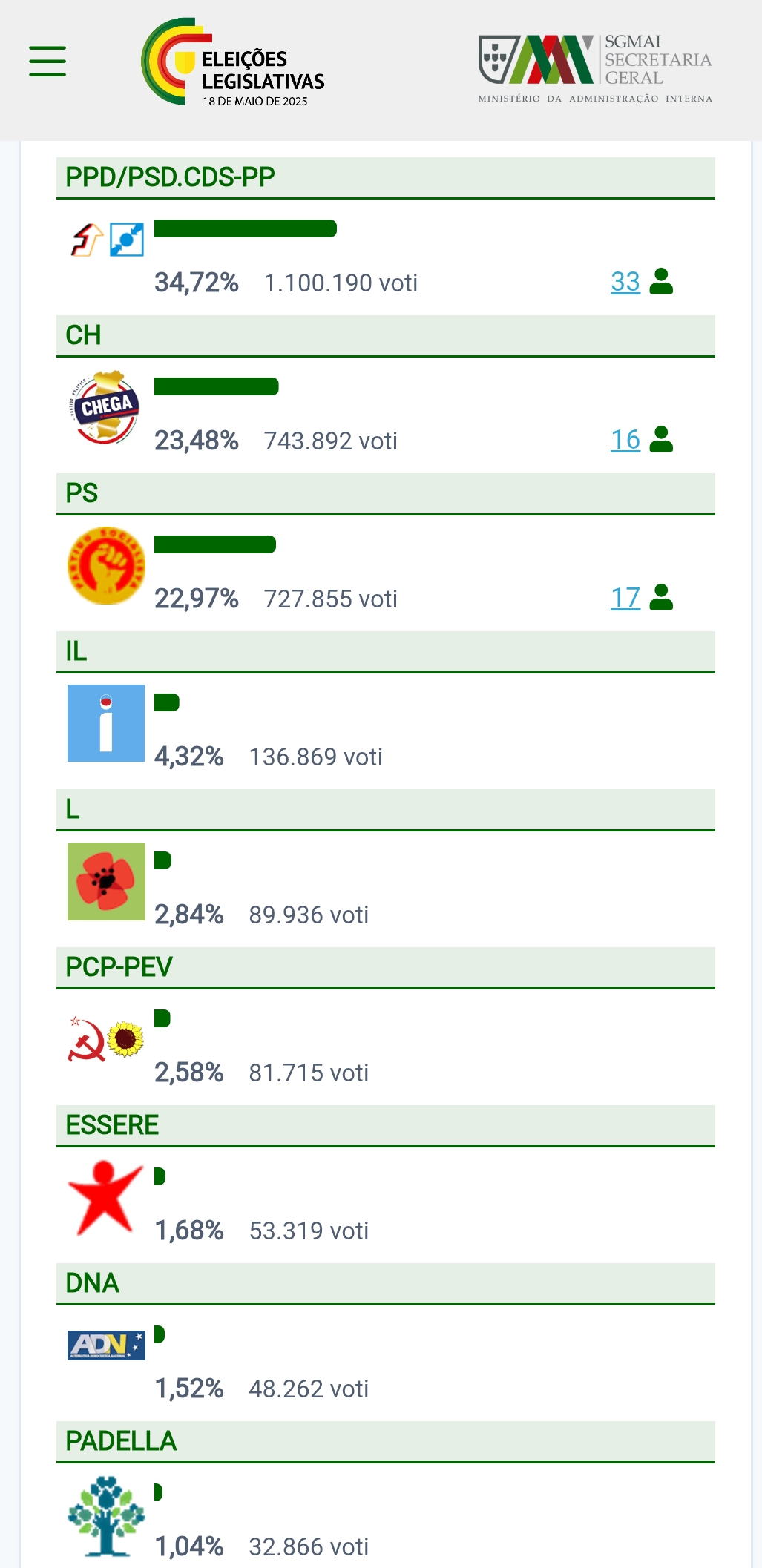Open the hamburger navigation menu
The width and height of the screenshot is (762, 1568).
click(x=47, y=61)
